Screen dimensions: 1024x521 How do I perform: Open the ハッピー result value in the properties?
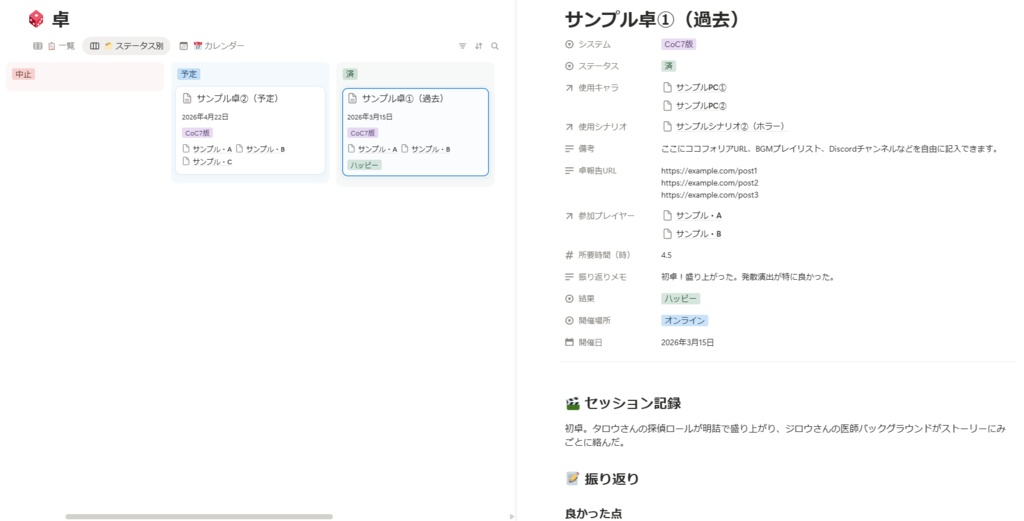pos(680,298)
